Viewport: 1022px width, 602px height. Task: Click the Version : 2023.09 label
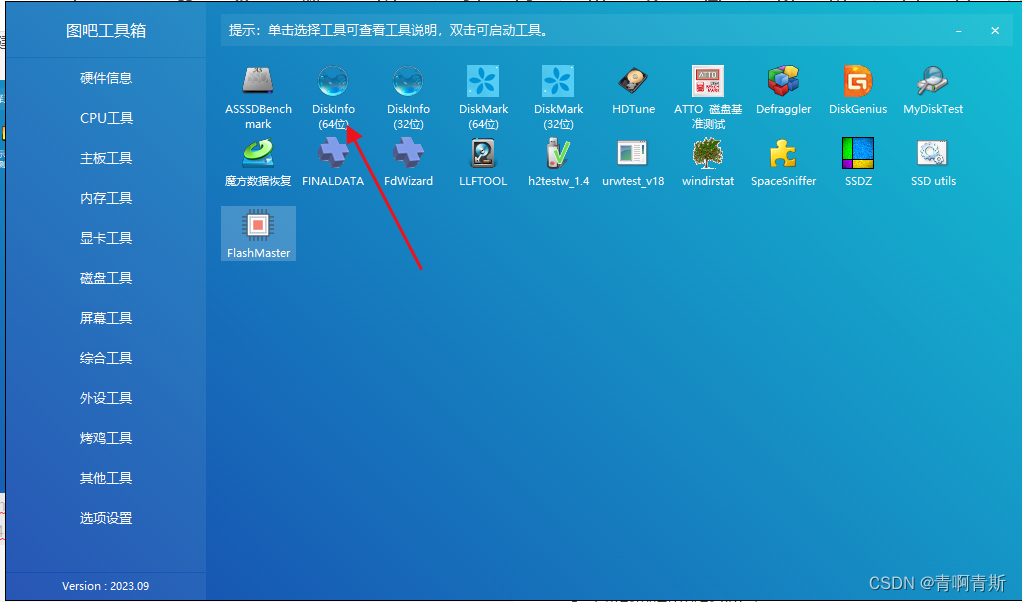coord(106,586)
